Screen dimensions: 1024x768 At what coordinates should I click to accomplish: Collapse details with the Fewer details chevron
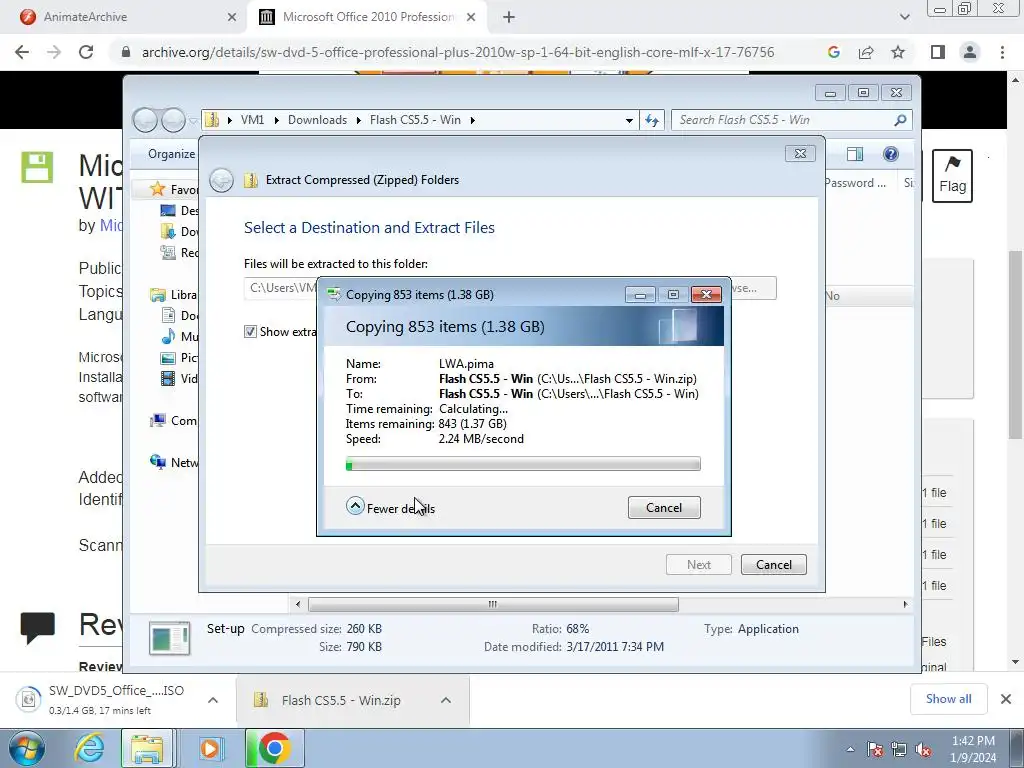pos(355,506)
